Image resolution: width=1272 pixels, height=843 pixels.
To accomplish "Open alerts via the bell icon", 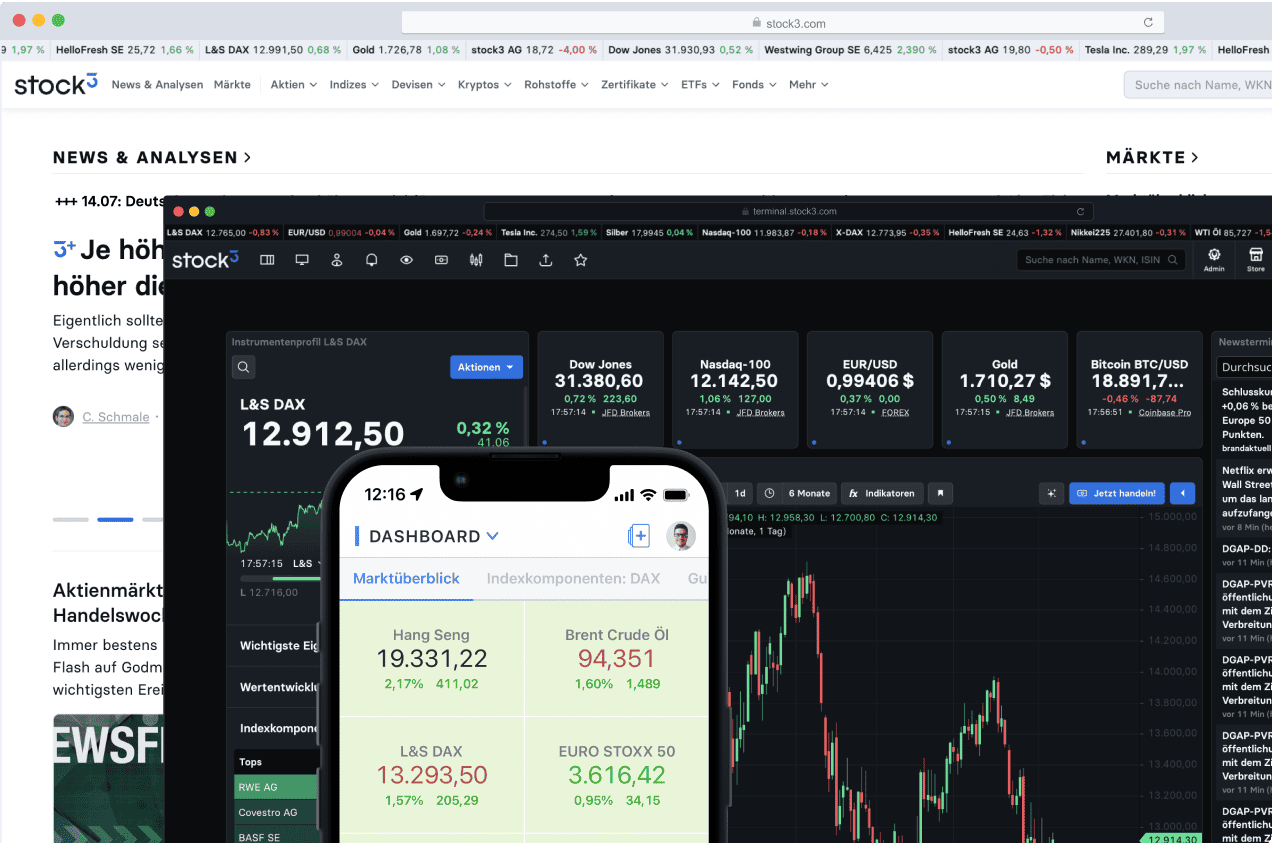I will (x=371, y=260).
